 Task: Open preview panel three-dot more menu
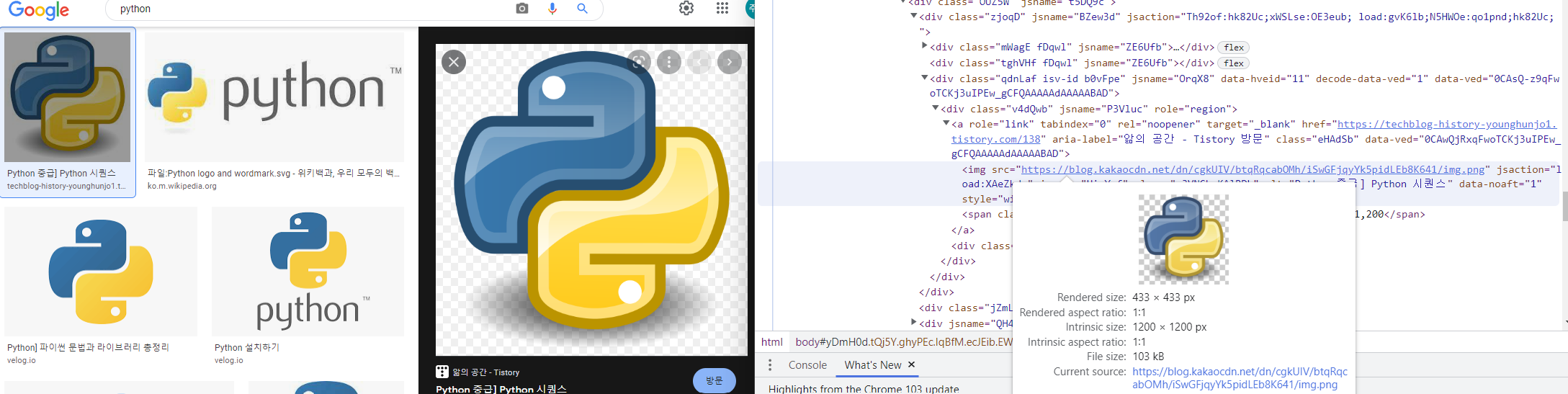[669, 62]
